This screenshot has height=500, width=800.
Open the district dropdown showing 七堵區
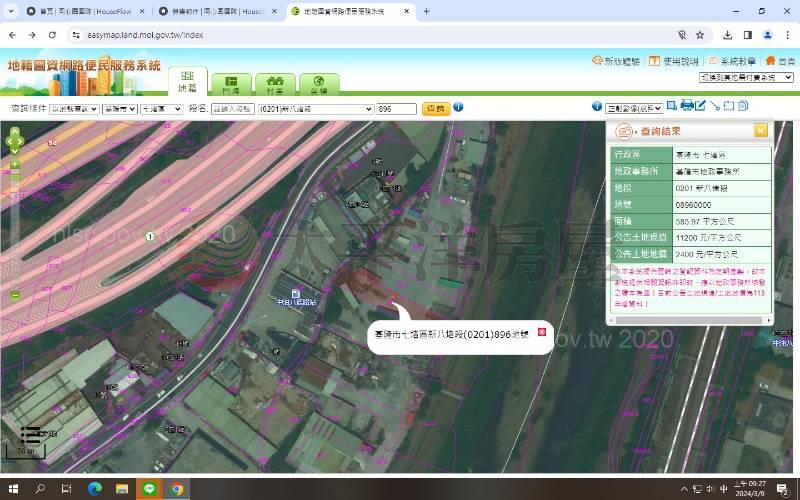(x=161, y=108)
